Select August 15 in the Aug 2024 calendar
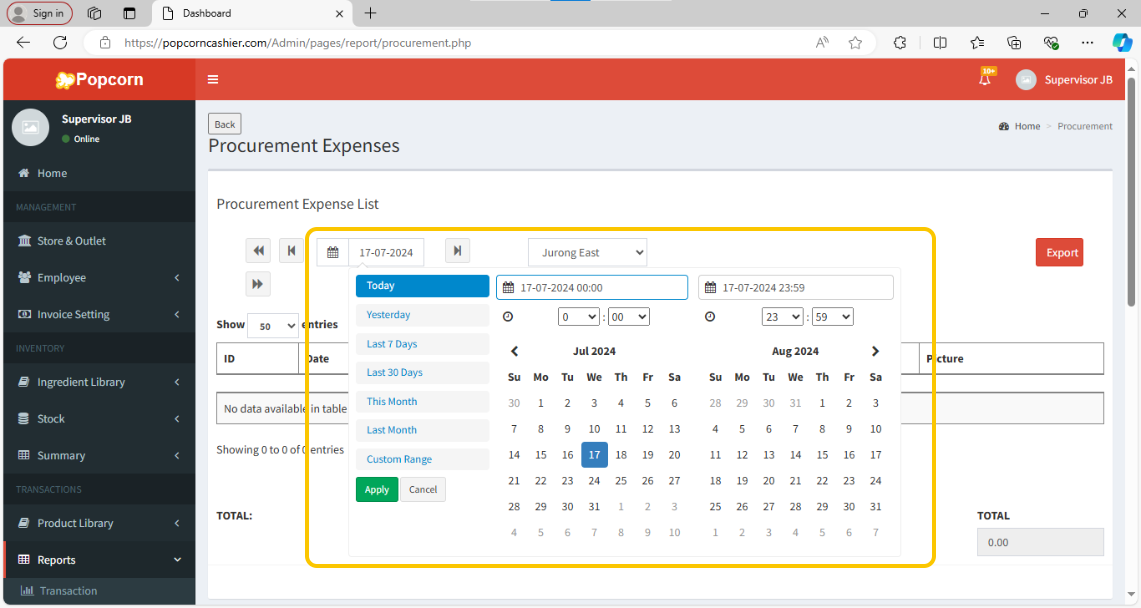Viewport: 1141px width, 608px height. click(822, 455)
